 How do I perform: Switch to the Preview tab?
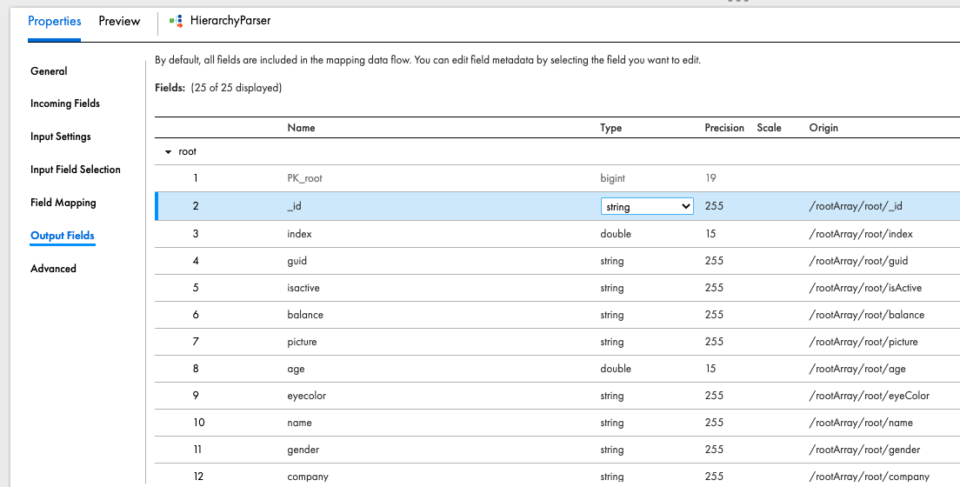[119, 21]
